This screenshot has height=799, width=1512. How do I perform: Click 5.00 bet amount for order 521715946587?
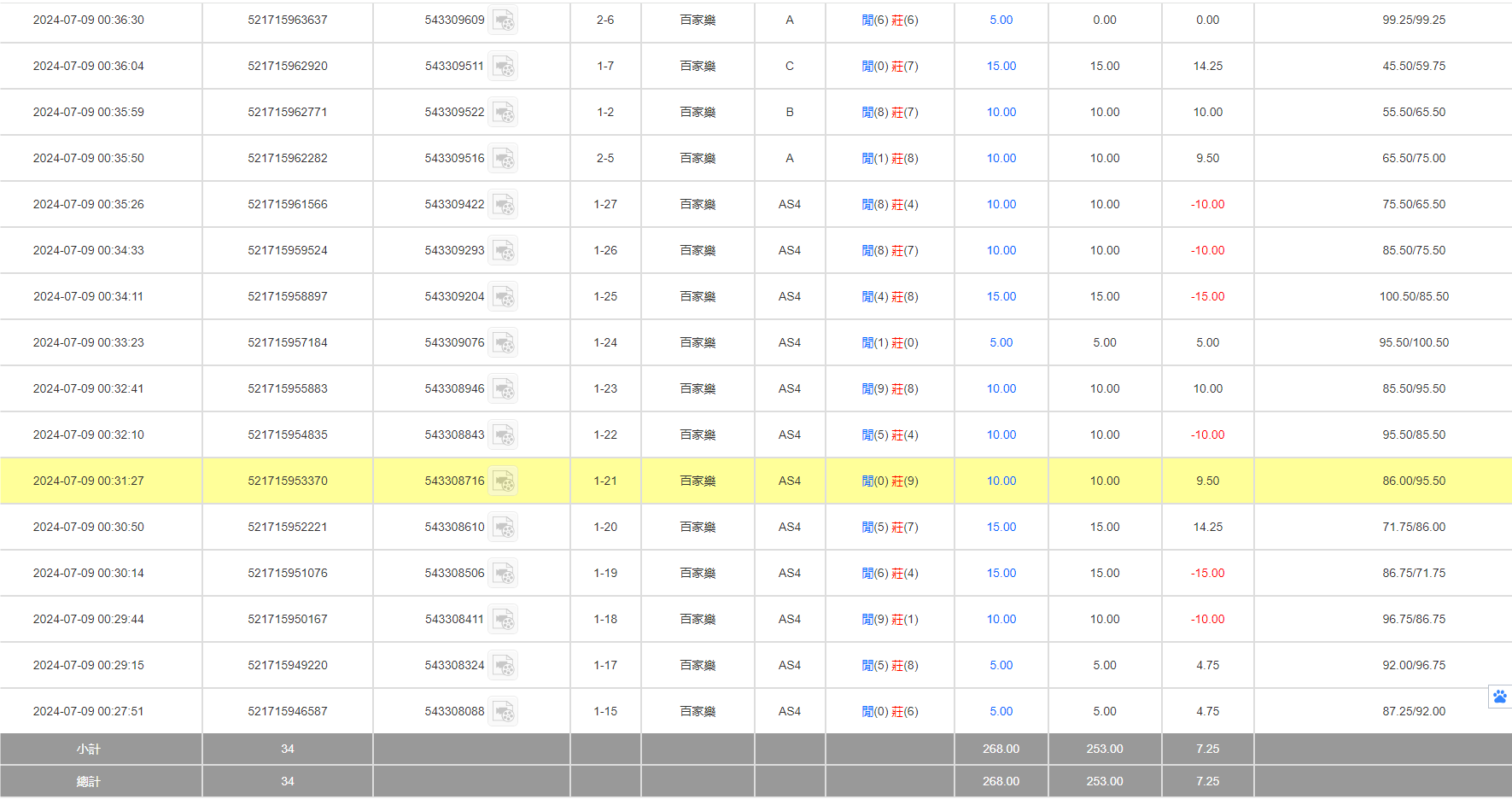[1001, 712]
